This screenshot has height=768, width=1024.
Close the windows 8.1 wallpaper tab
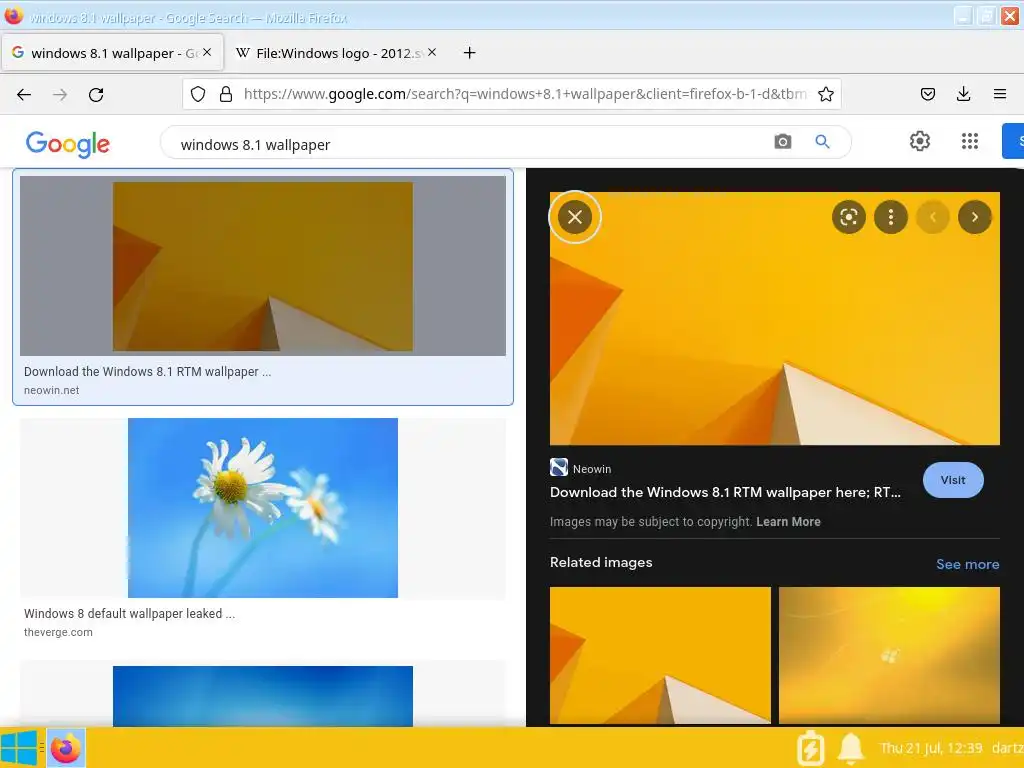tap(207, 52)
